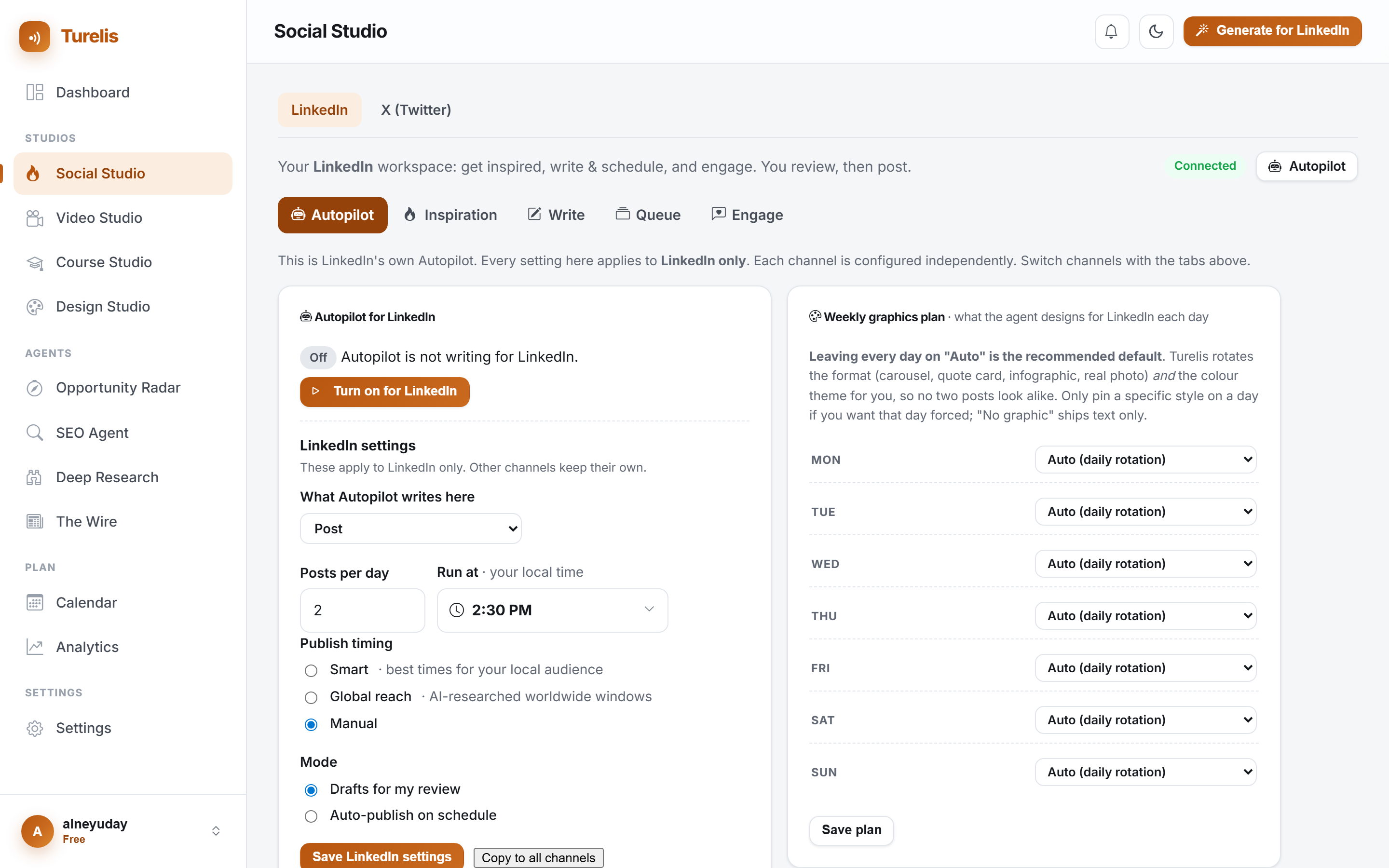
Task: Open MON graphics style dropdown
Action: (x=1145, y=459)
